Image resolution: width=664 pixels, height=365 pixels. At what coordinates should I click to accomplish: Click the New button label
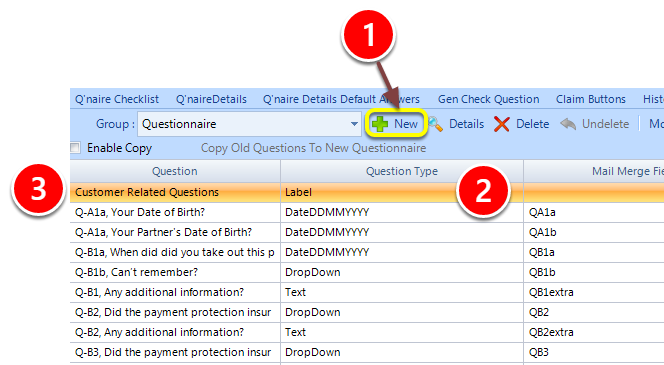point(406,124)
